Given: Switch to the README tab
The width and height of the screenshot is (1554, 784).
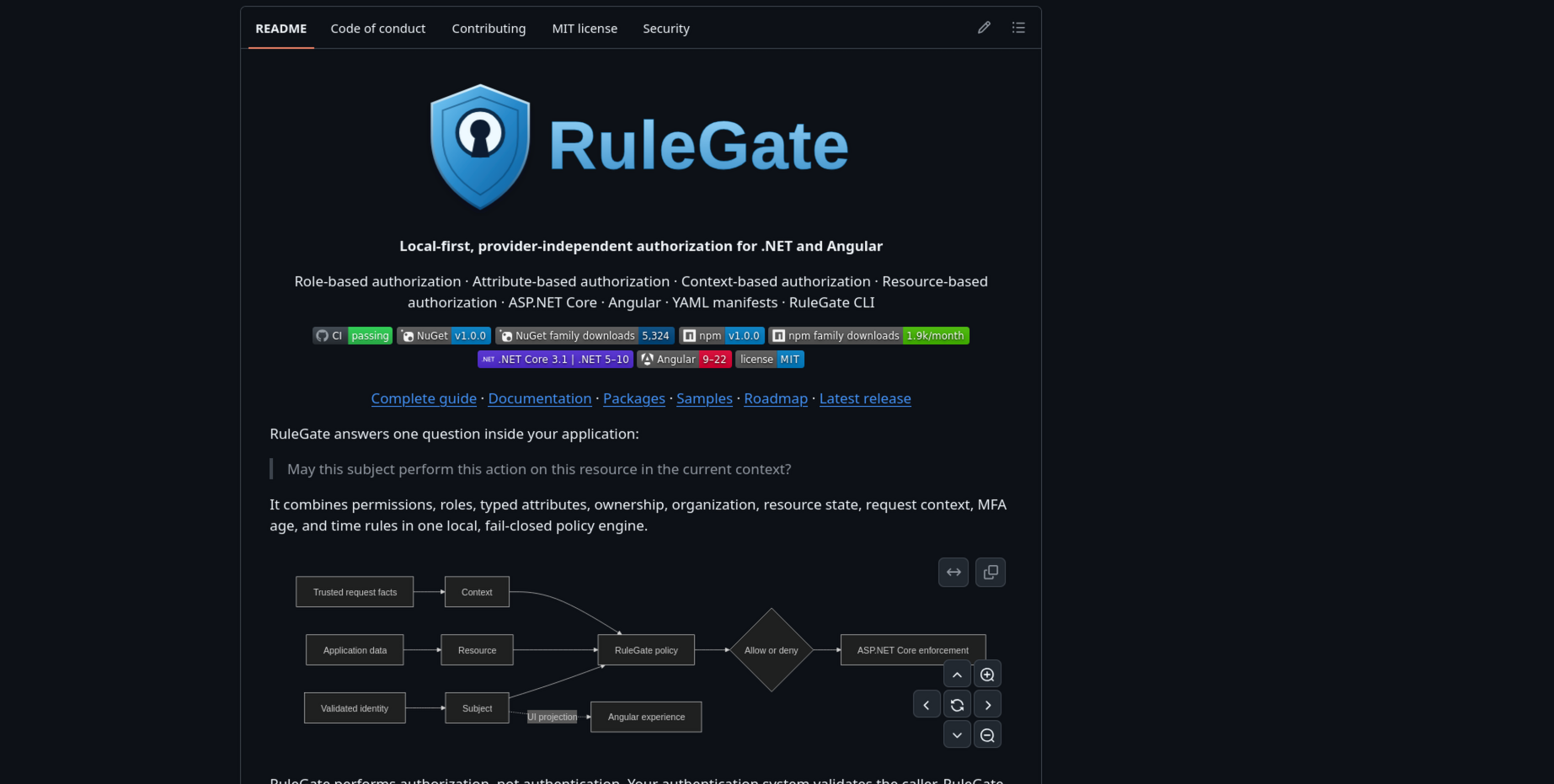Looking at the screenshot, I should (281, 29).
